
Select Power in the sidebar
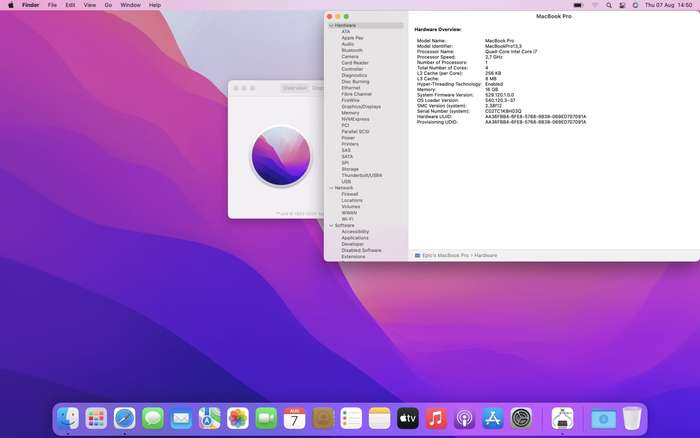[348, 138]
